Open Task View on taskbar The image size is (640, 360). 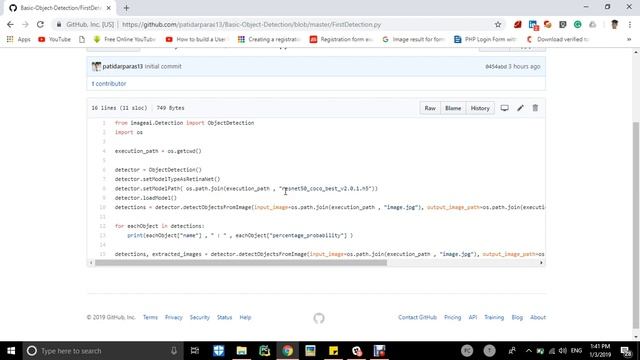(x=195, y=351)
